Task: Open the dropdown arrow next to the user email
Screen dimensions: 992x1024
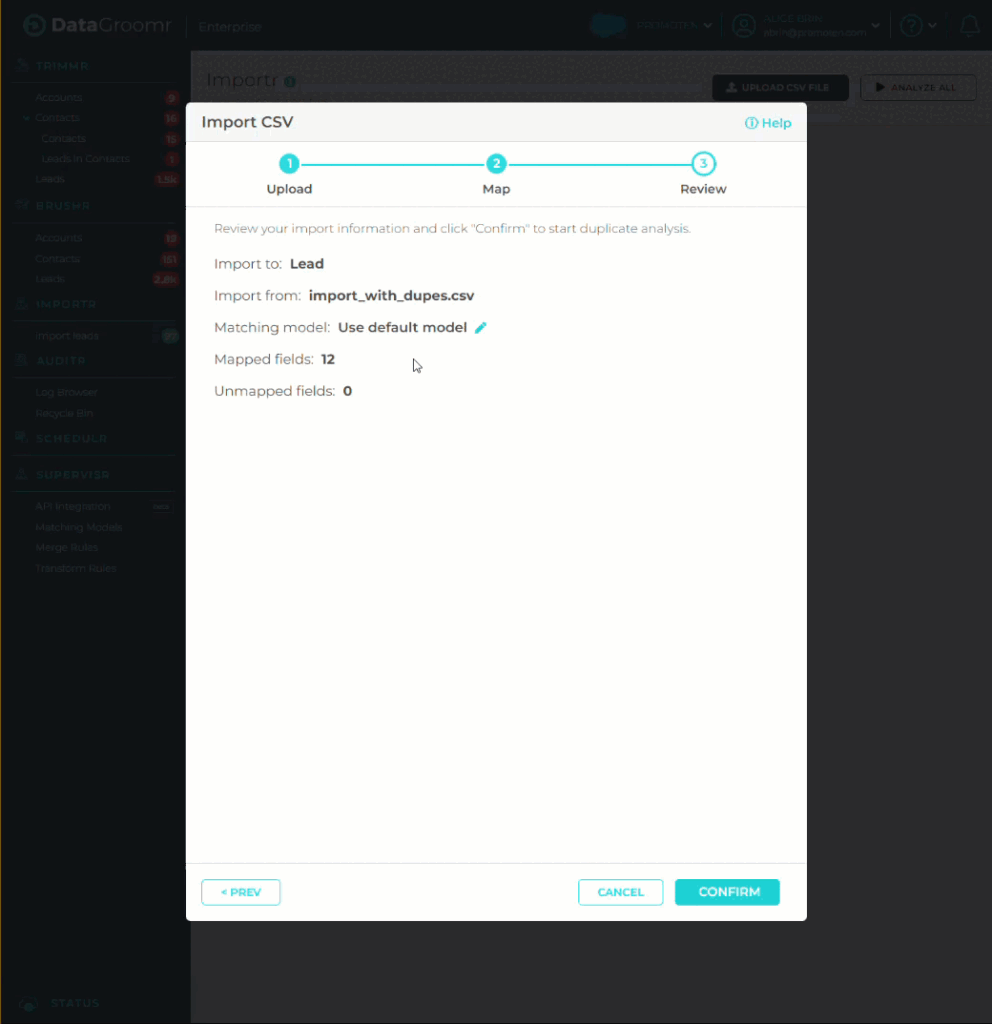Action: (x=876, y=26)
